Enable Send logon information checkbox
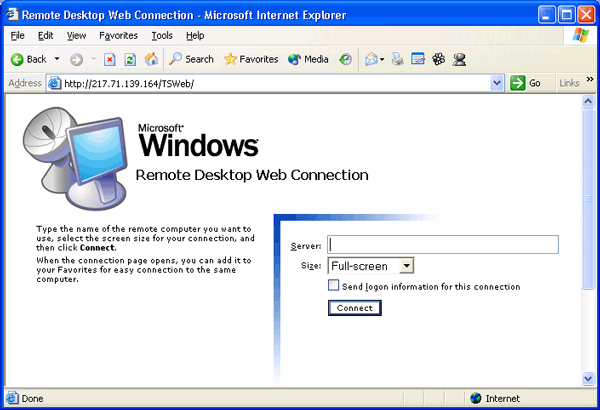Screen dimensions: 600x410 (333, 285)
